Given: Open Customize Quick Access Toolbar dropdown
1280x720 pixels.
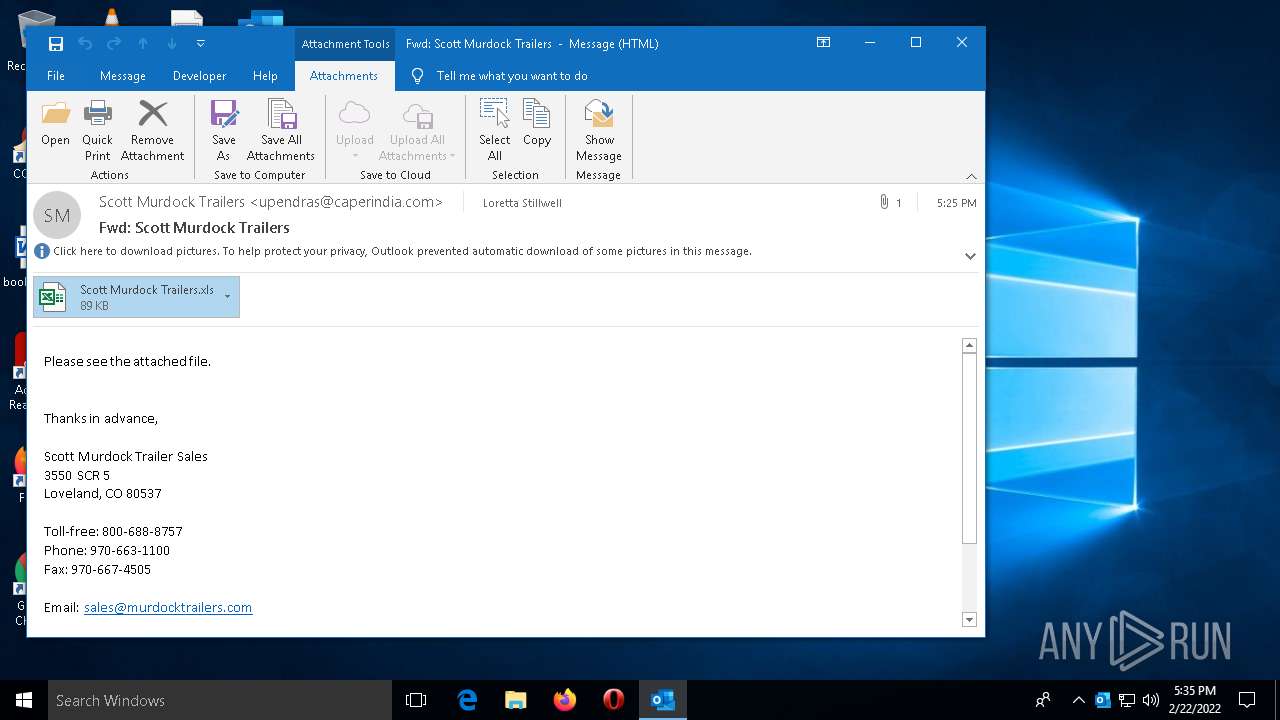Looking at the screenshot, I should (200, 43).
